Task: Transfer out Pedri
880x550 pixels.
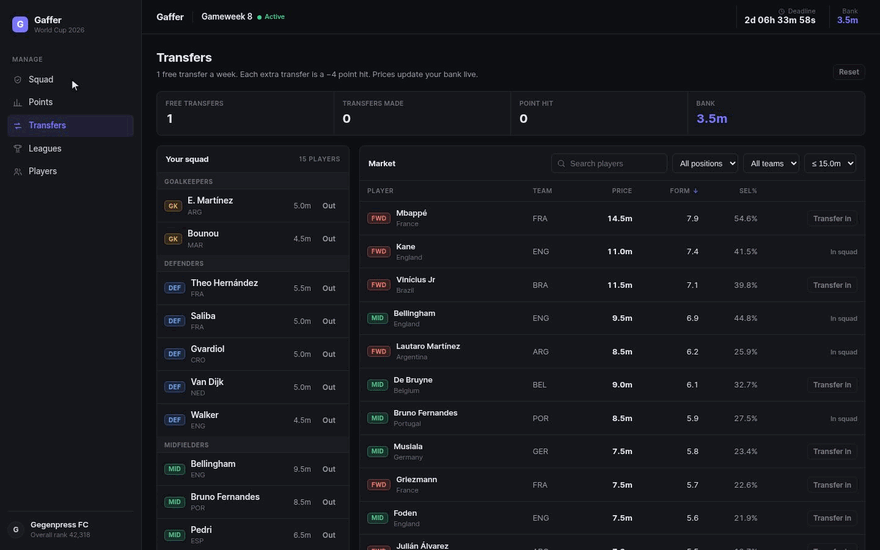Action: point(329,535)
